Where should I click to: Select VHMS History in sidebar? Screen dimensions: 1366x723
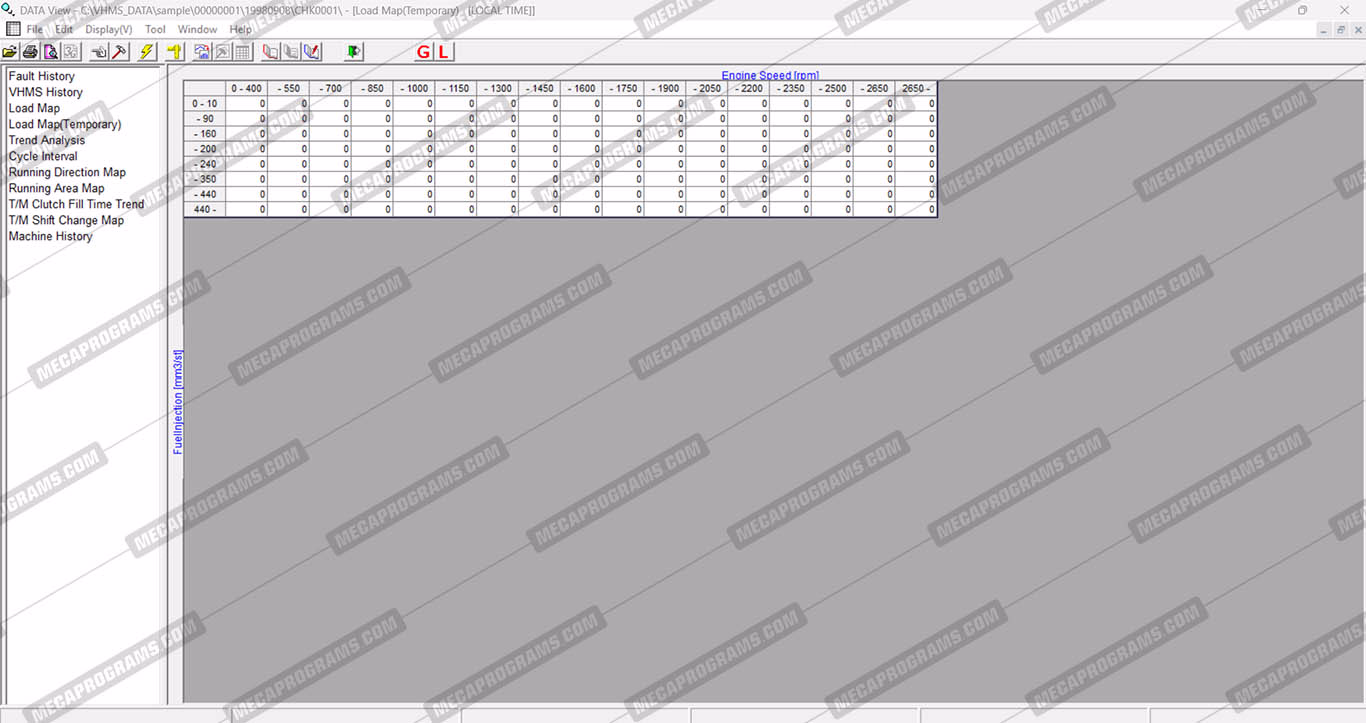pyautogui.click(x=46, y=92)
